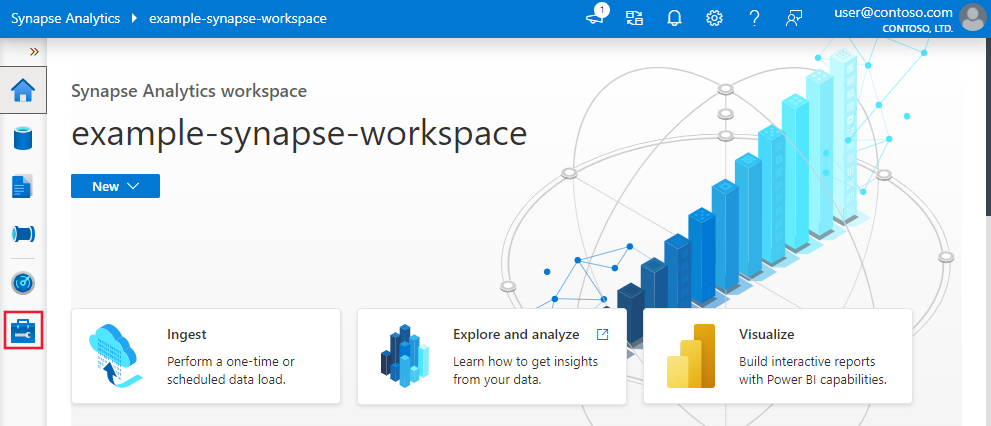Click example-synapse-workspace breadcrumb
Screen dimensions: 991x426
click(238, 18)
